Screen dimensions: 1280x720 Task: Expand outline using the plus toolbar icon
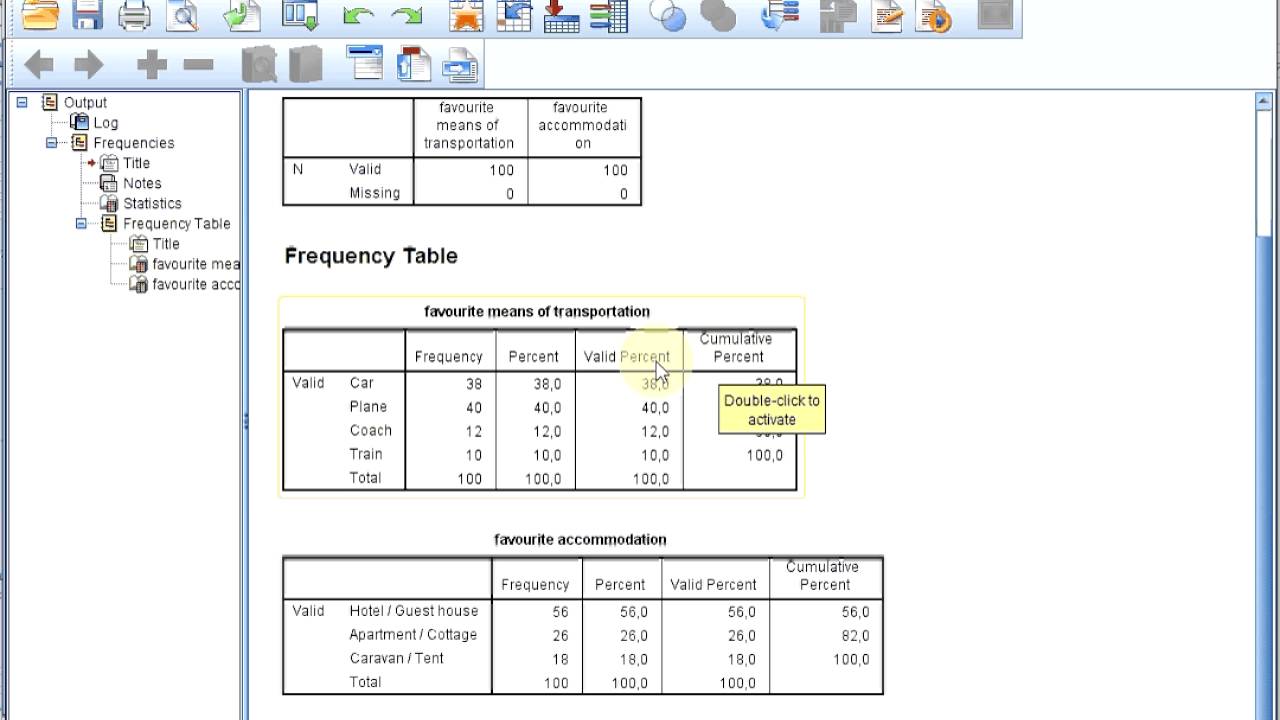pos(152,66)
